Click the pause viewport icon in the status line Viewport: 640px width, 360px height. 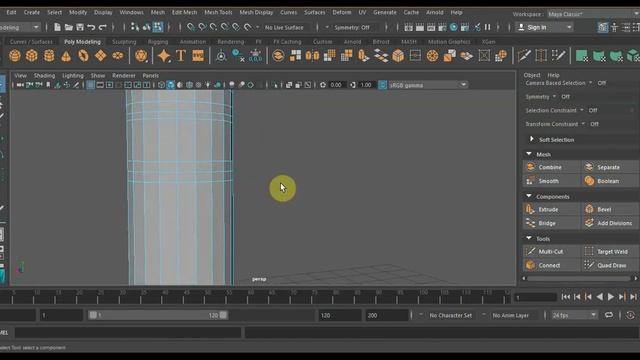(x=488, y=27)
